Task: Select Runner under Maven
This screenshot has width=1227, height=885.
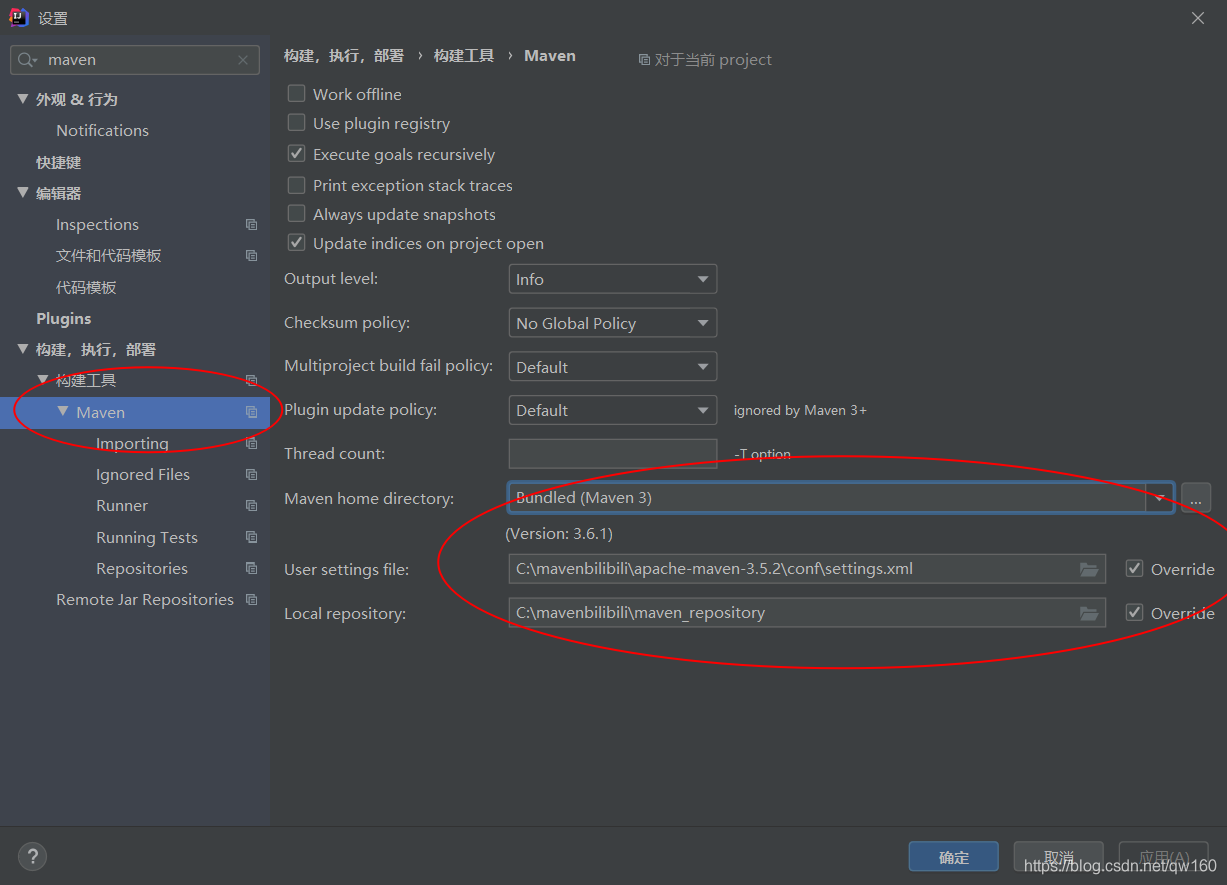Action: click(122, 506)
